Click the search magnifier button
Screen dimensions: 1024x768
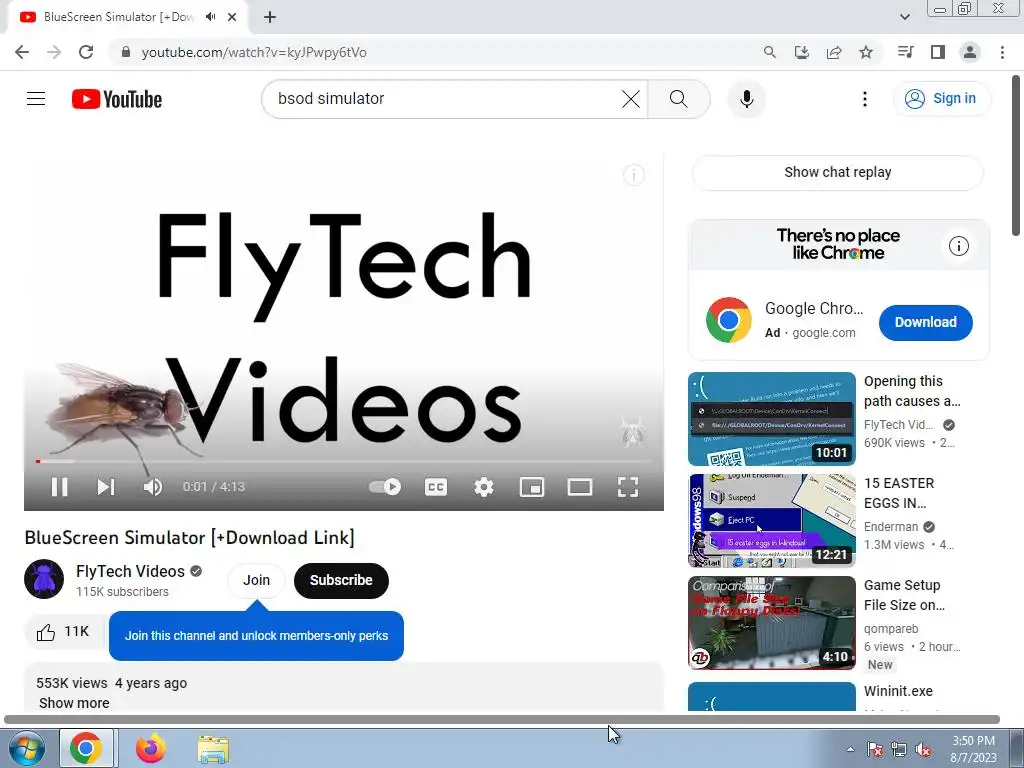point(679,99)
